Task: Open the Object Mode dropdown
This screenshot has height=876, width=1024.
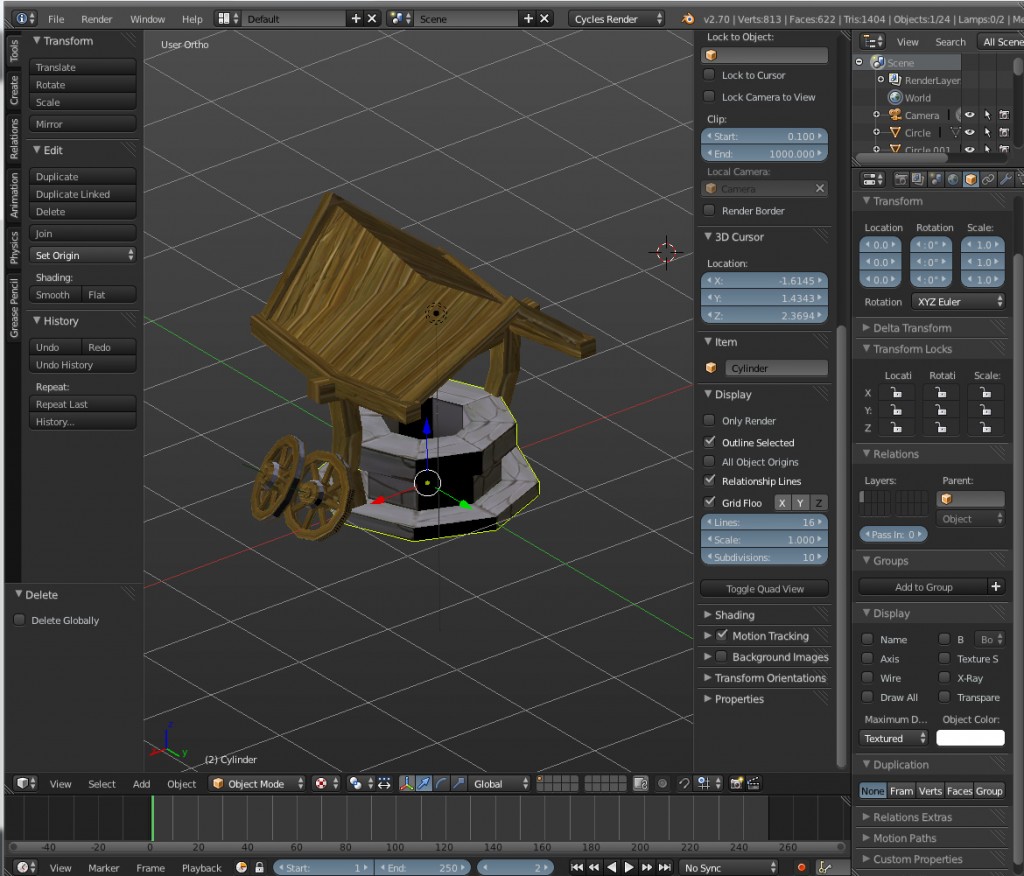Action: pyautogui.click(x=256, y=783)
